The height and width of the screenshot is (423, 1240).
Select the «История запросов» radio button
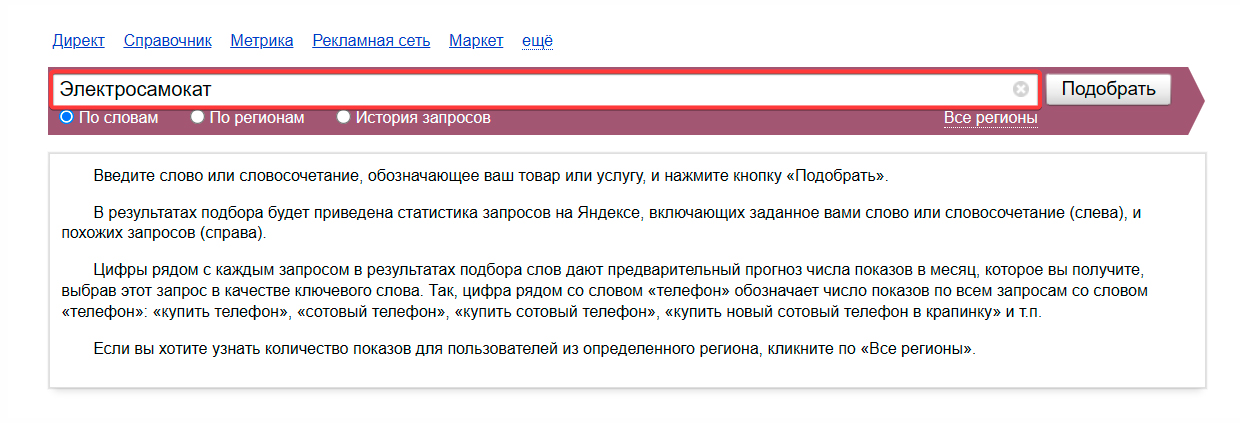point(343,117)
